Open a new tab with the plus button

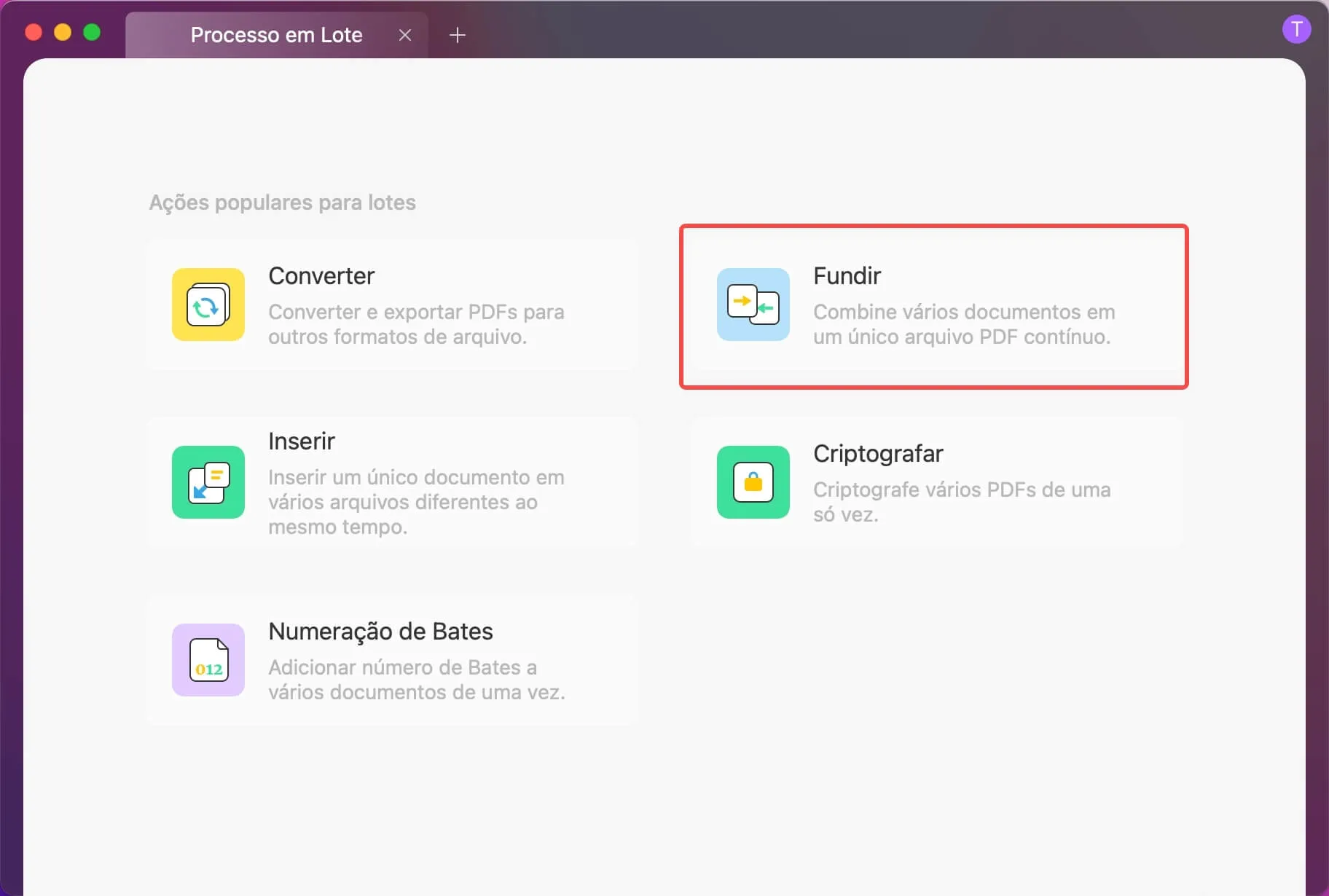coord(458,34)
